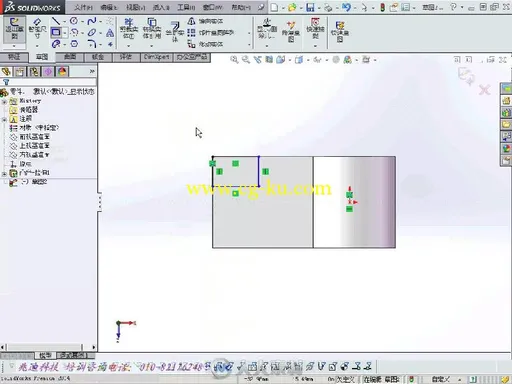Image resolution: width=512 pixels, height=384 pixels.
Task: Choose the Convert Entities tool
Action: [x=152, y=29]
